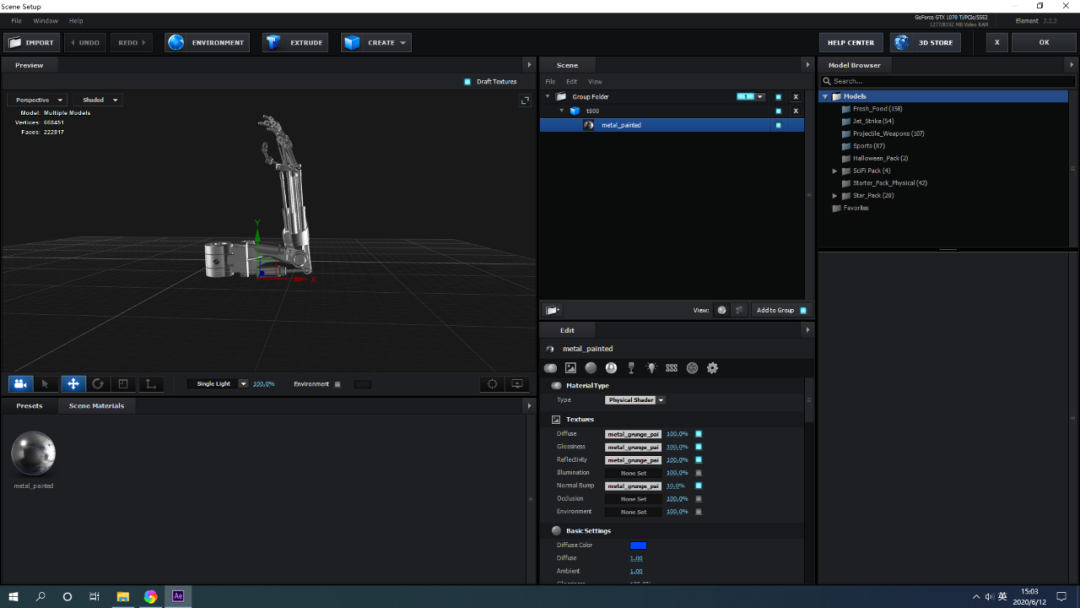The height and width of the screenshot is (608, 1080).
Task: Open advanced gear settings in Edit toolbar
Action: (x=712, y=368)
